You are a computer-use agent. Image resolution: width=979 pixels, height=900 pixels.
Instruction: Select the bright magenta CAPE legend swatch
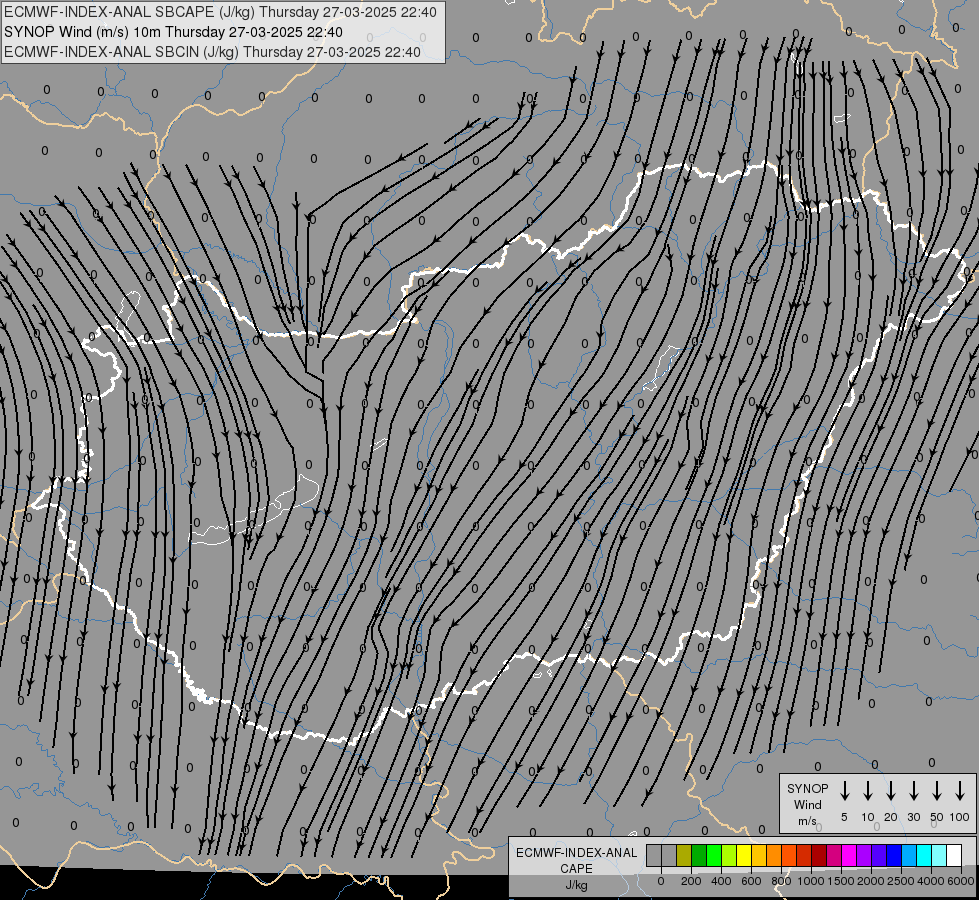point(849,855)
